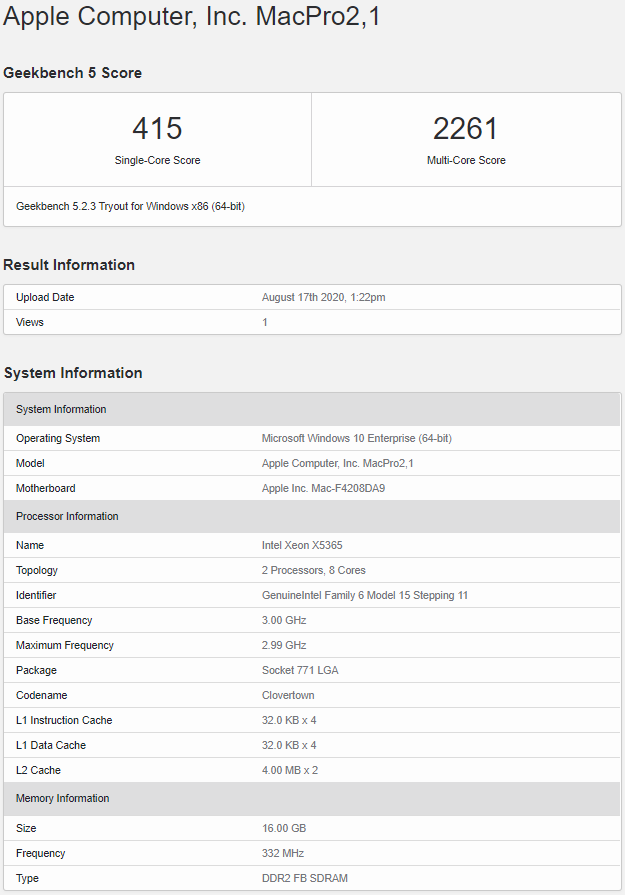625x895 pixels.
Task: Click 'GenuineIntel Family 6 Model 15 Stepping 11'
Action: click(365, 595)
